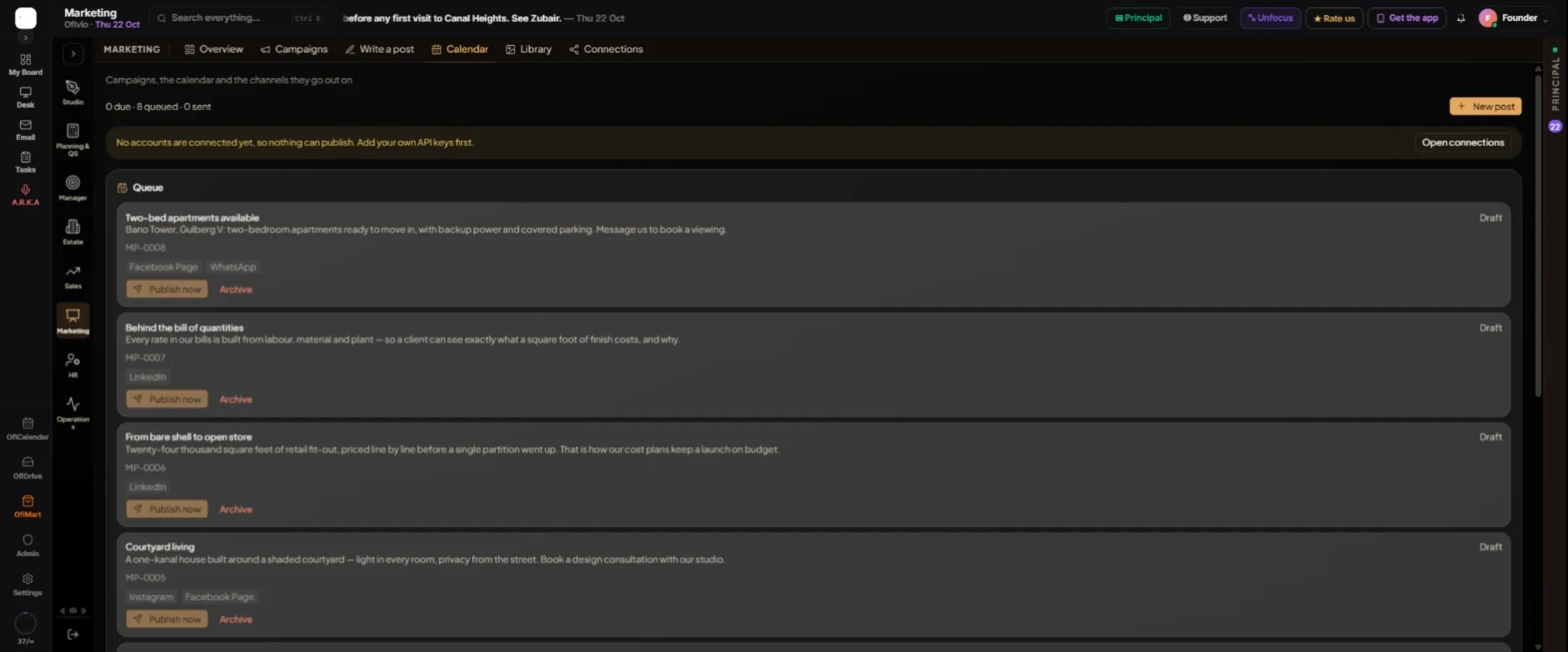The height and width of the screenshot is (652, 1568).
Task: Open OflMart in sidebar
Action: pos(27,506)
